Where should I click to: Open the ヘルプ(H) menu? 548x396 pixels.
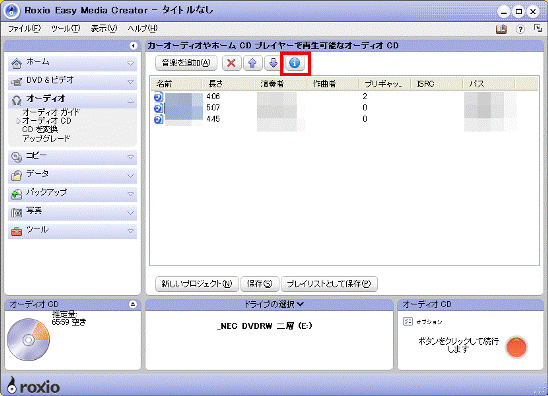(142, 29)
